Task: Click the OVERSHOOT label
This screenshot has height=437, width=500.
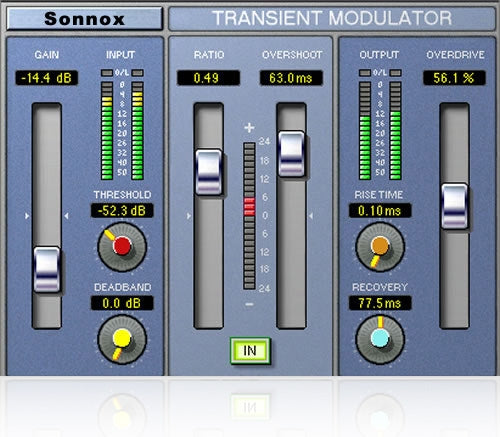Action: point(292,55)
